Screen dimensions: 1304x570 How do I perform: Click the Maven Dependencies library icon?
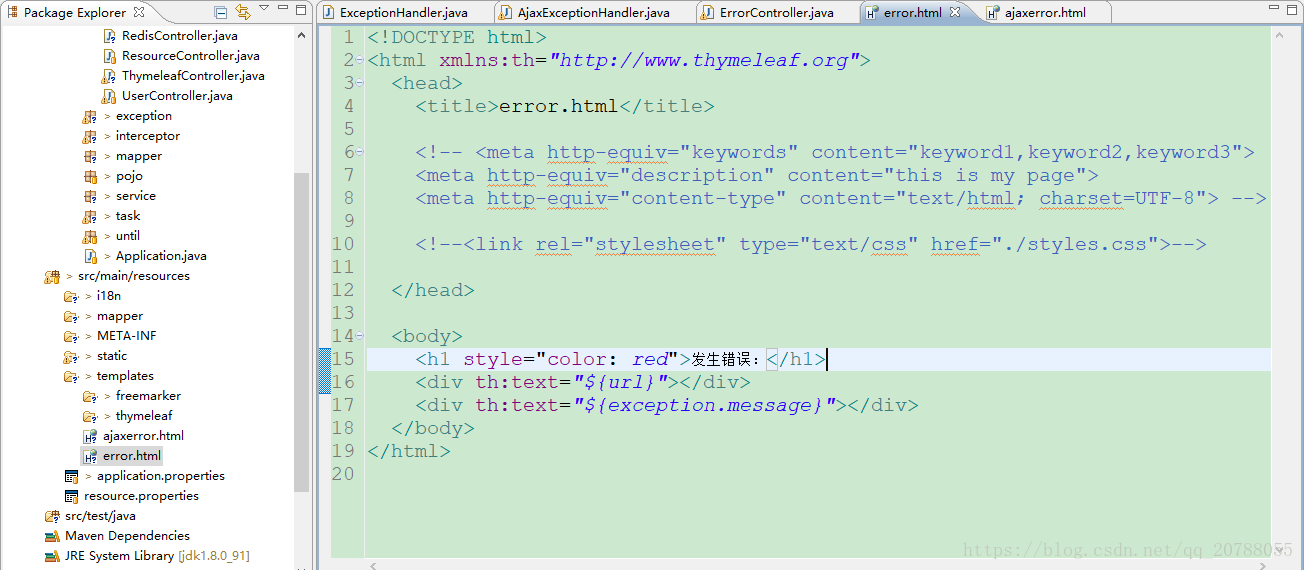click(52, 536)
